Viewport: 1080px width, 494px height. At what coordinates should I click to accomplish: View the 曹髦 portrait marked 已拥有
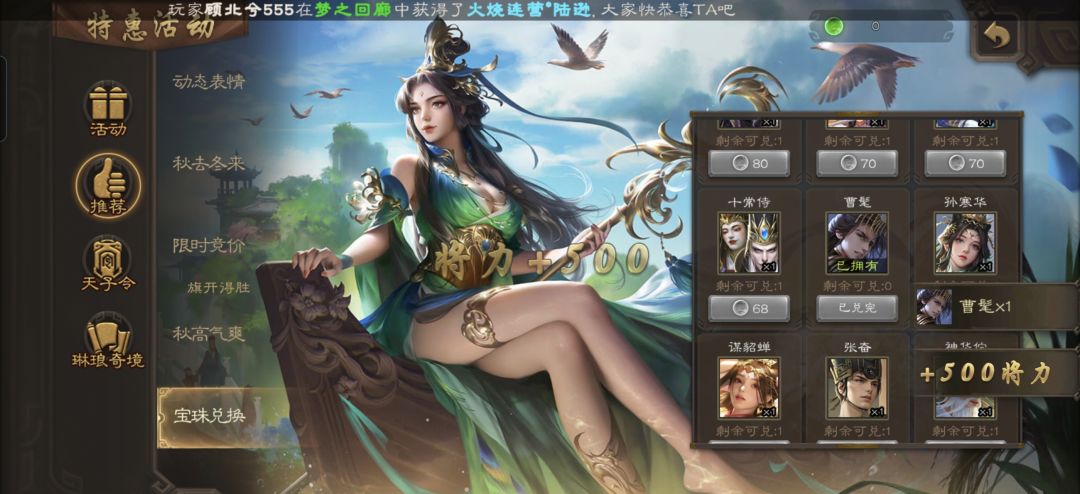857,243
